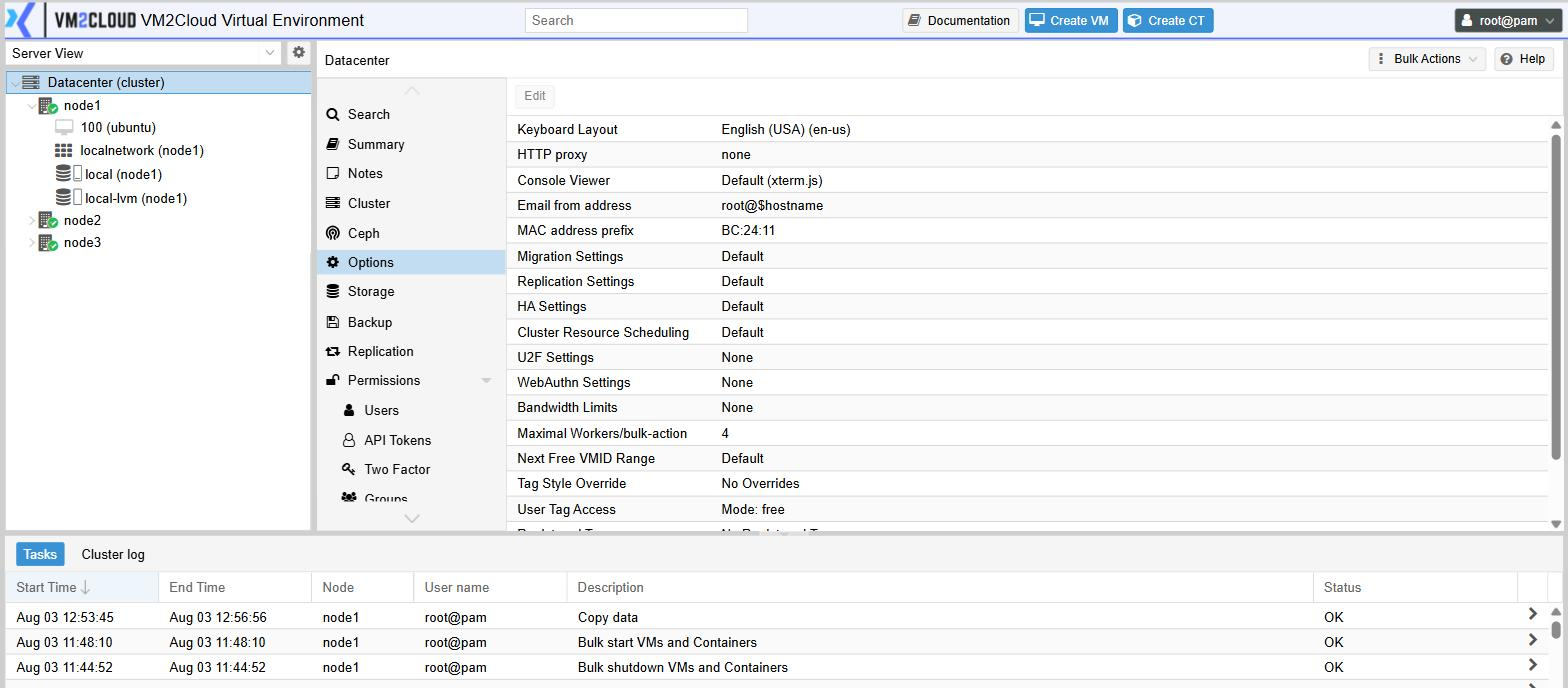Screen dimensions: 1568x688
Task: Click the Cluster server icon in menu
Action: 333,203
